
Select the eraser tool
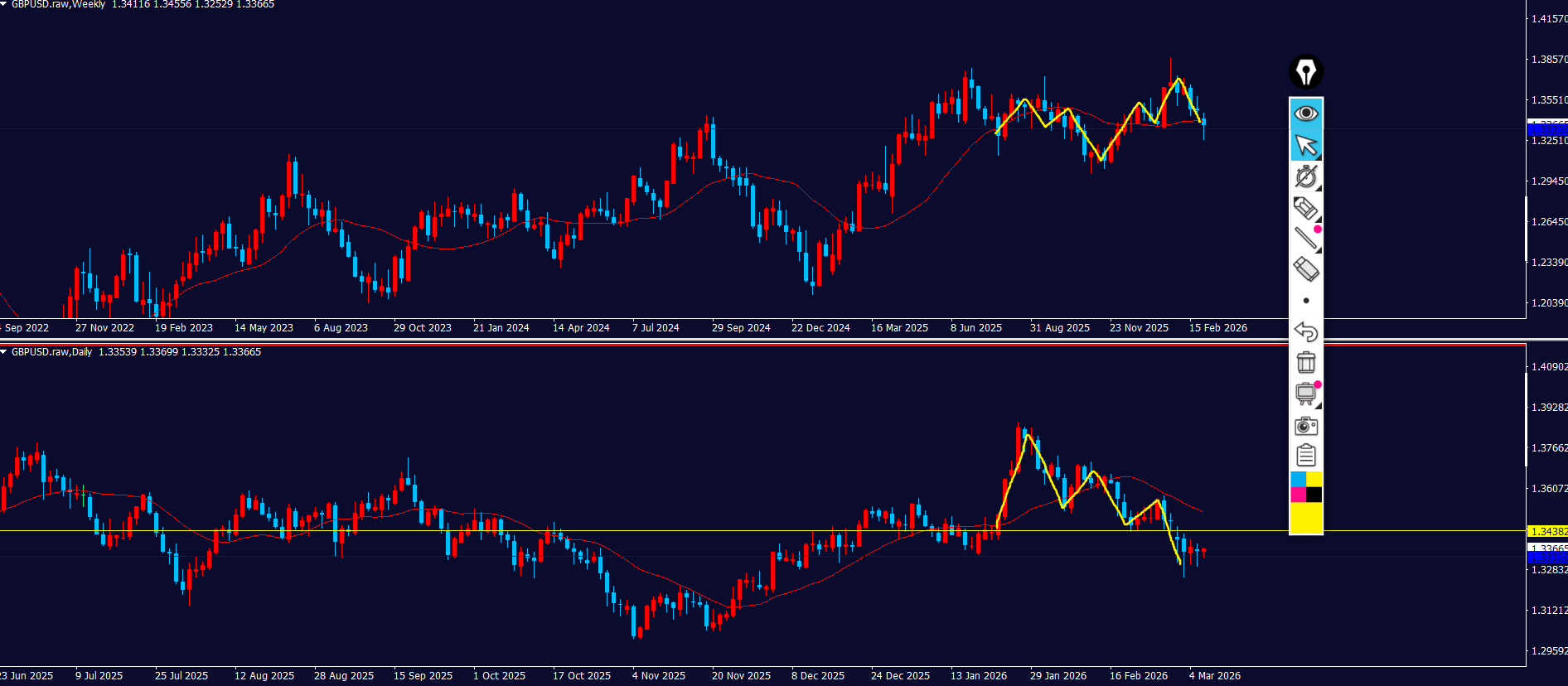[1305, 269]
